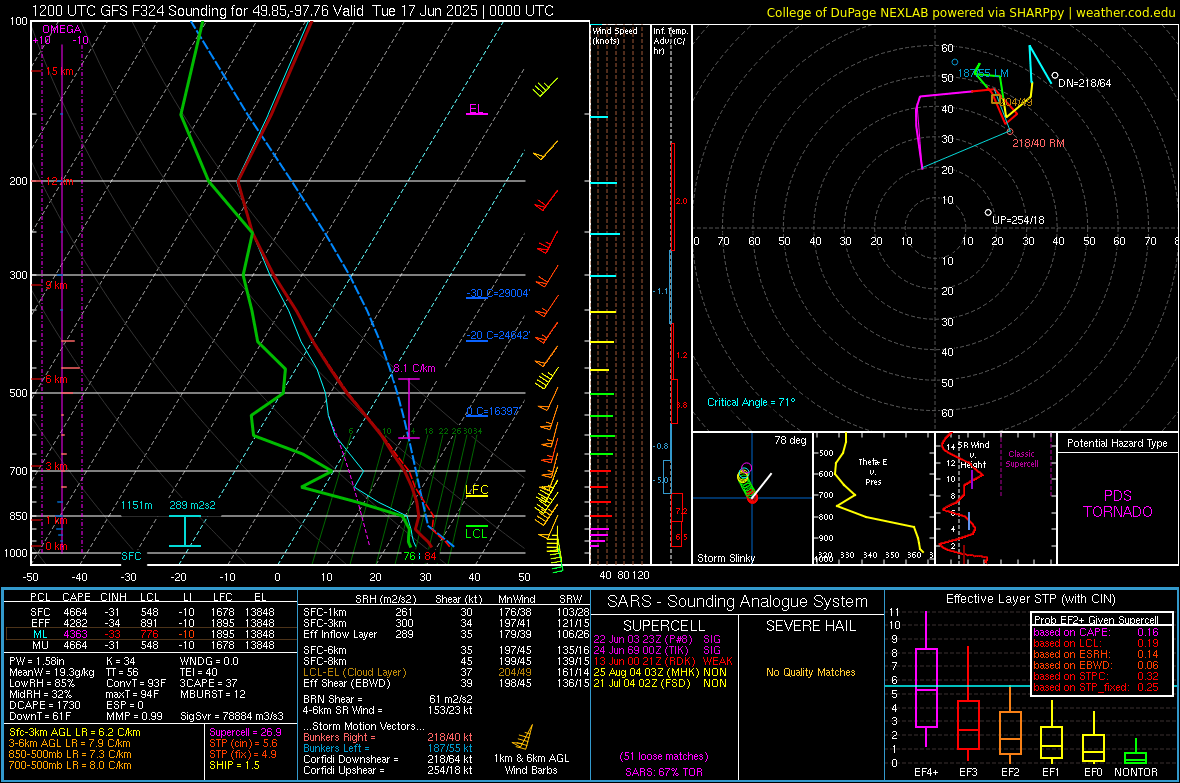Select the 'Eff Shear (EBWD)' row
Screen dimensions: 1180x783
pyautogui.click(x=446, y=684)
